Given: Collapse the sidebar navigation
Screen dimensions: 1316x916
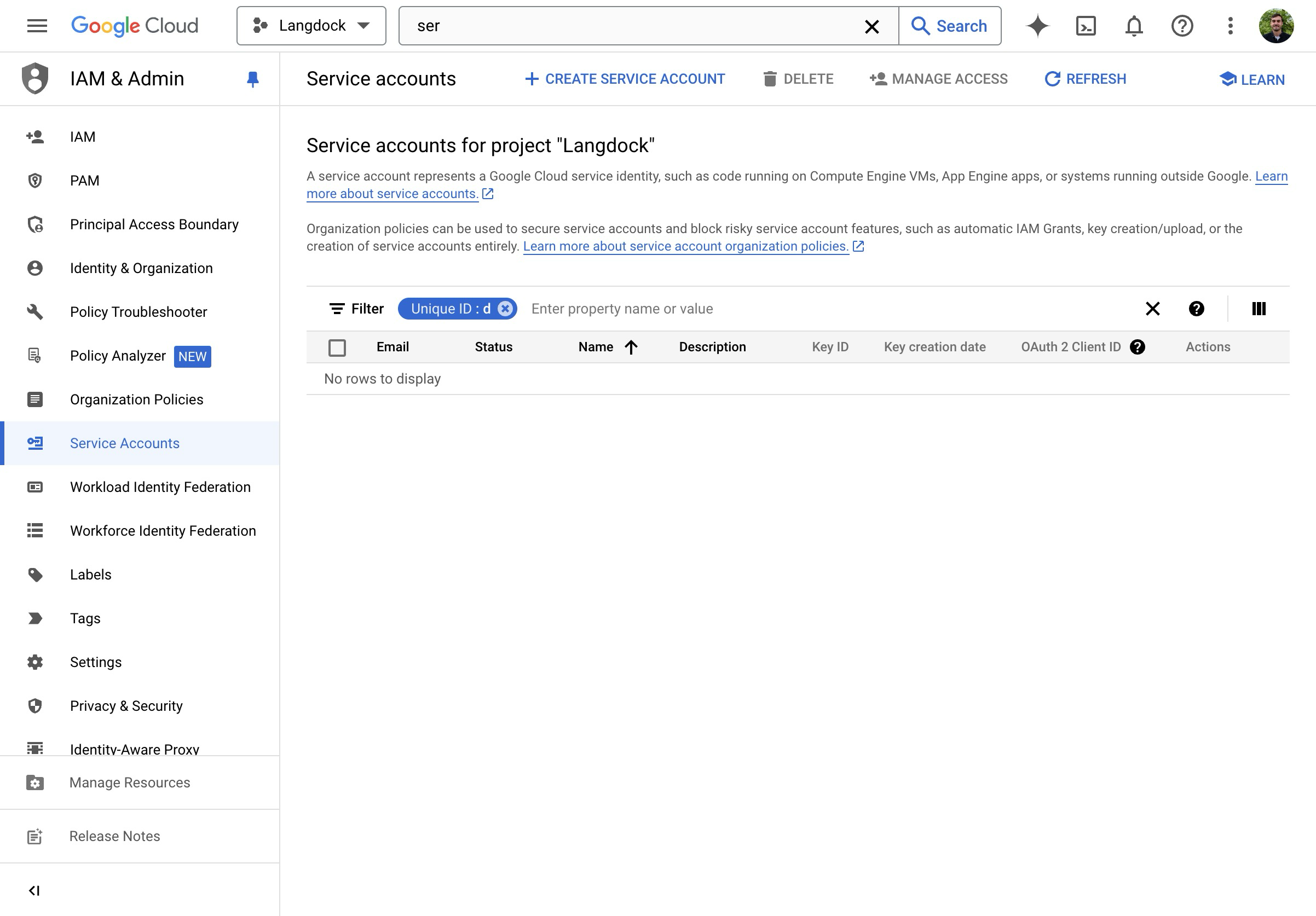Looking at the screenshot, I should pos(34,890).
